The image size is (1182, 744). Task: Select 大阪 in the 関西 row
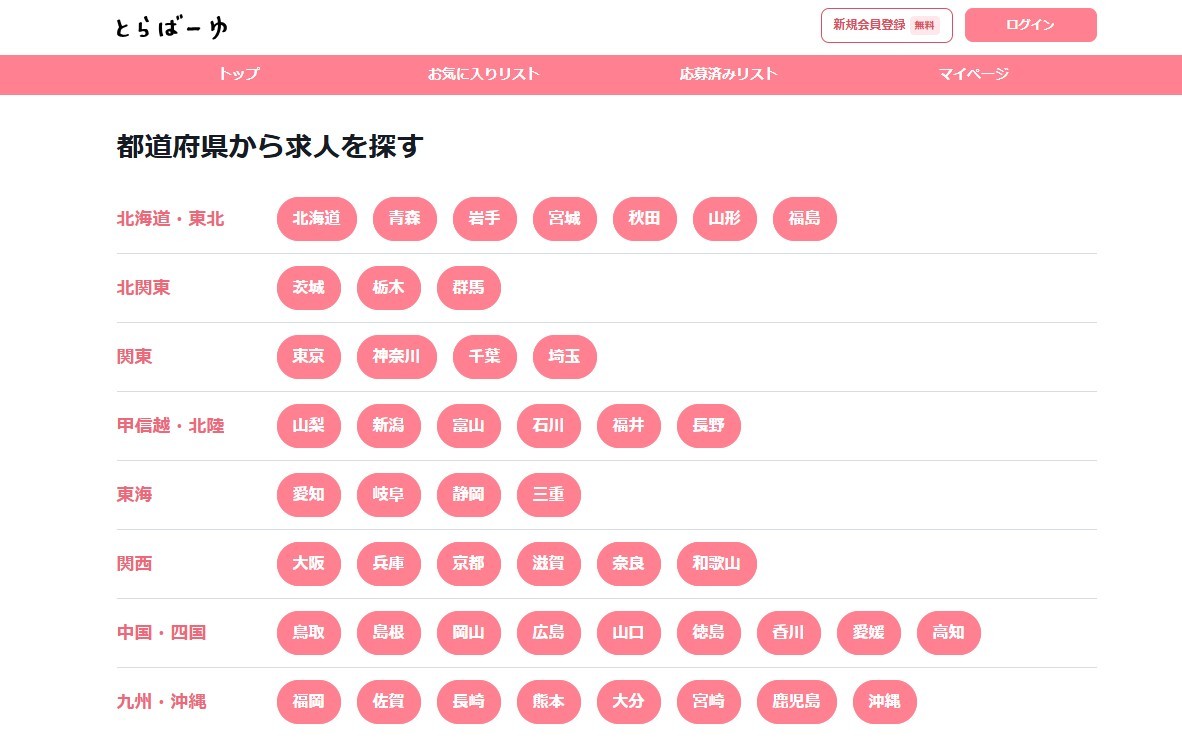pos(308,564)
